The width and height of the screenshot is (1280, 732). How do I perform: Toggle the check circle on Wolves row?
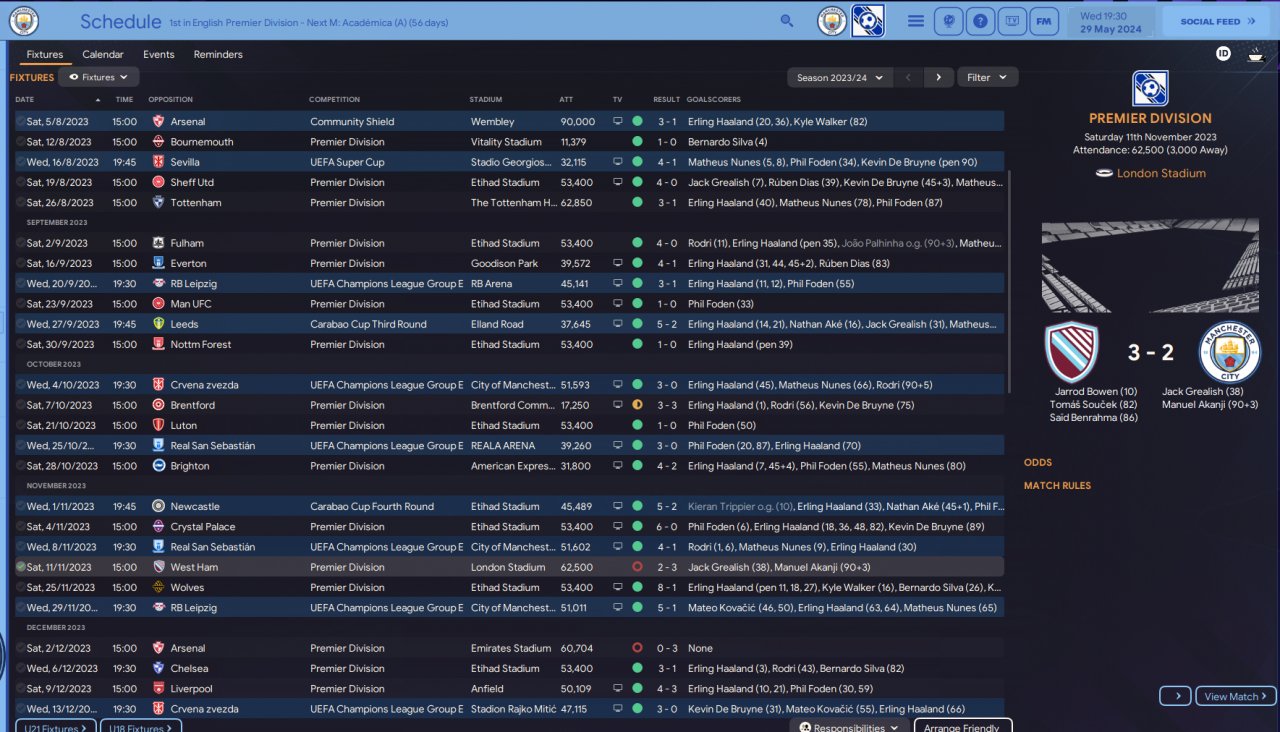[20, 587]
